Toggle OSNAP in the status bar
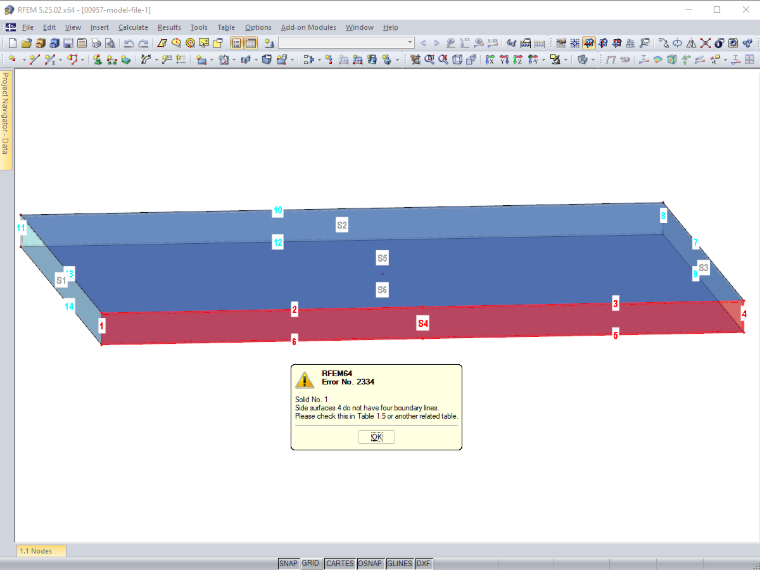Screen dimensions: 760x570 (370, 563)
